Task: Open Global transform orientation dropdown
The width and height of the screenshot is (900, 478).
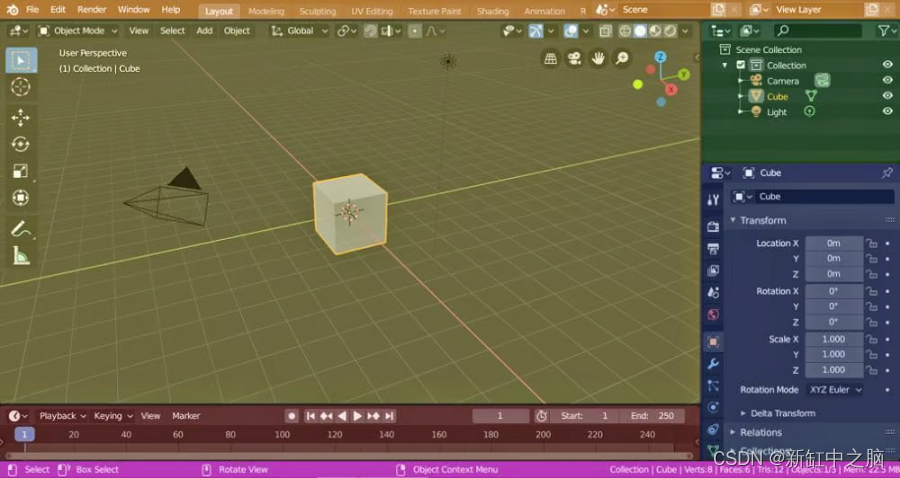Action: pos(299,31)
